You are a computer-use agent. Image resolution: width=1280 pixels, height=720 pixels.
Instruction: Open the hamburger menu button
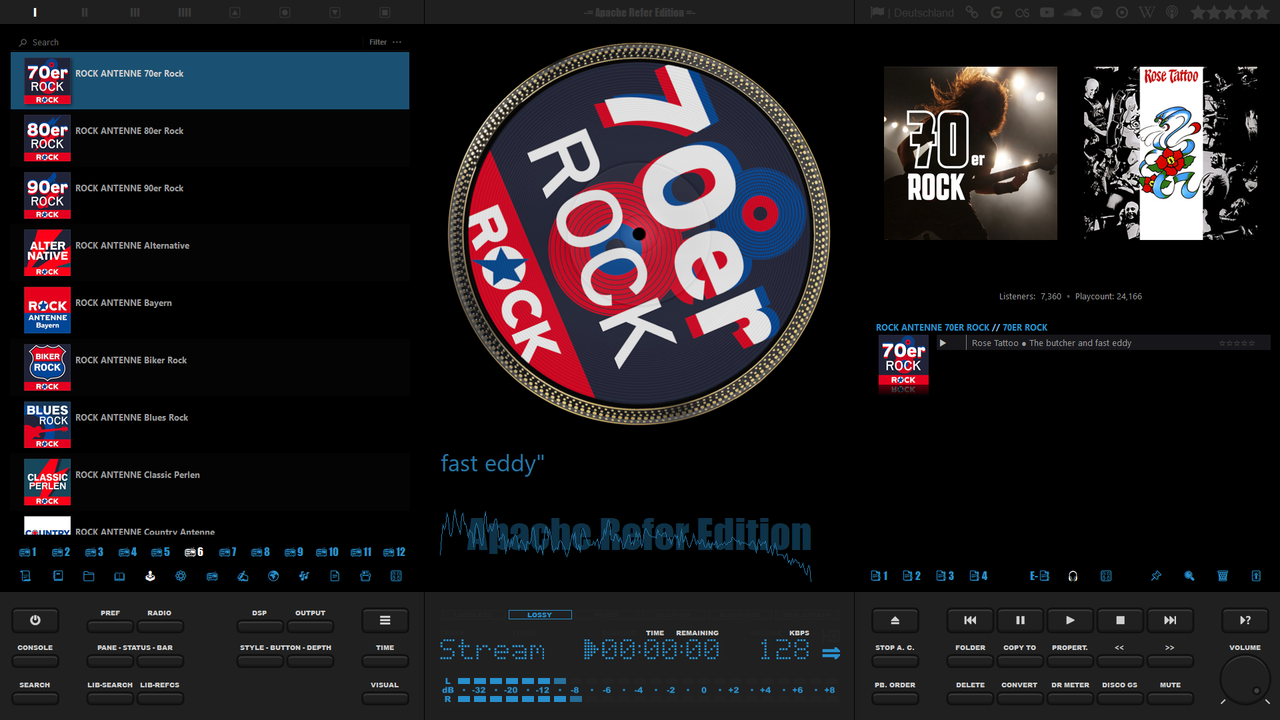tap(385, 620)
